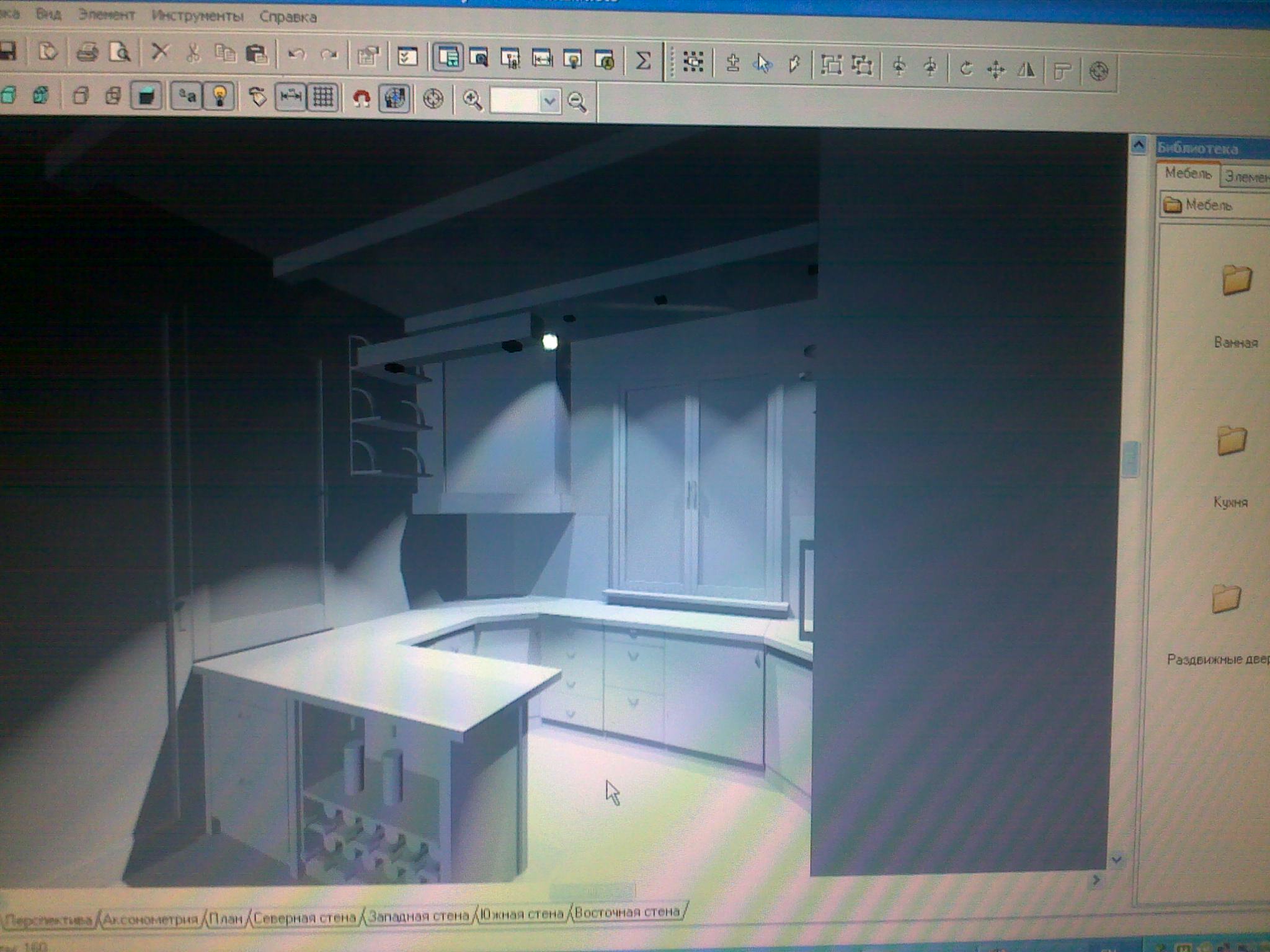Click the sigma report summary icon
The width and height of the screenshot is (1270, 952).
[643, 61]
